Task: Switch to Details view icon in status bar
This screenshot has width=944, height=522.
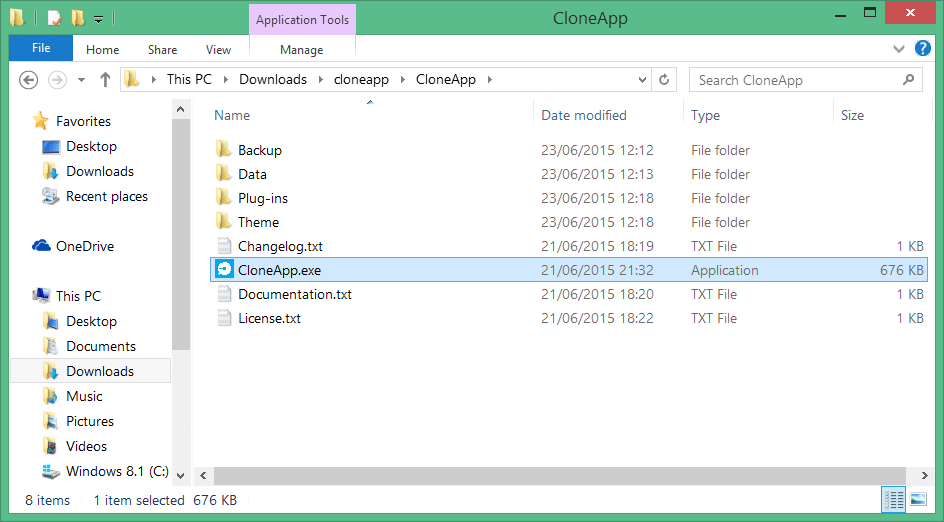Action: coord(893,499)
